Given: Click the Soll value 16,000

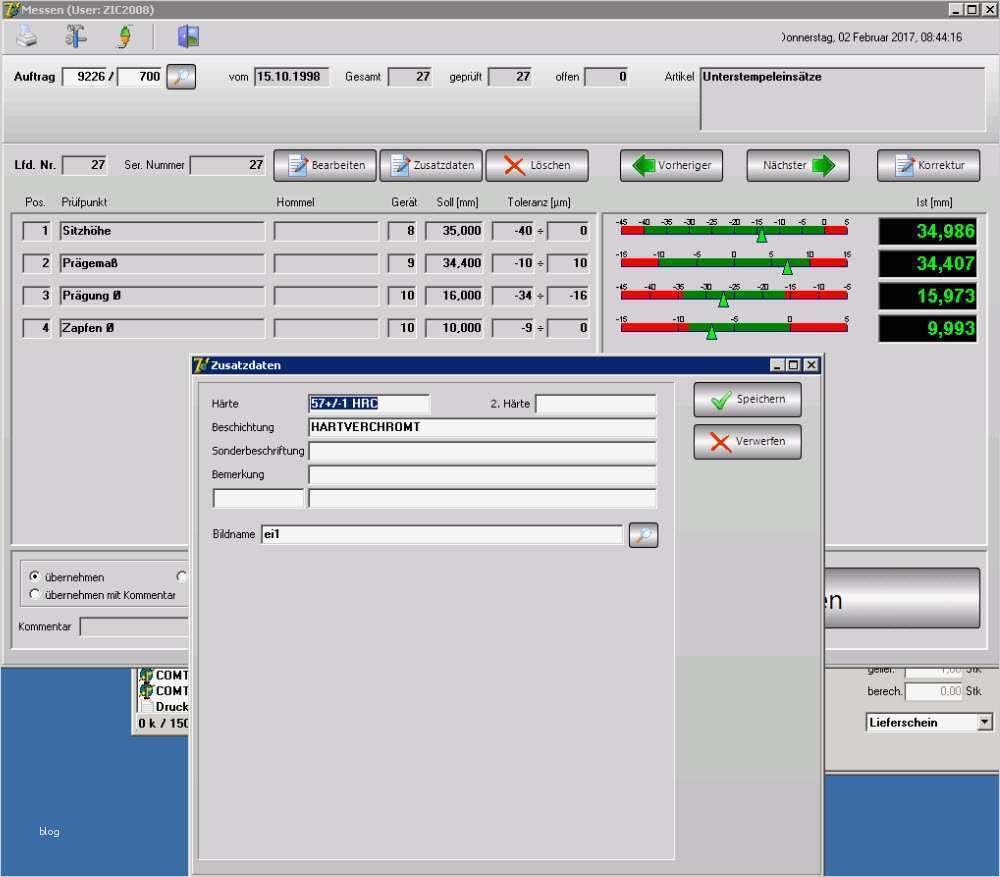Looking at the screenshot, I should [455, 296].
